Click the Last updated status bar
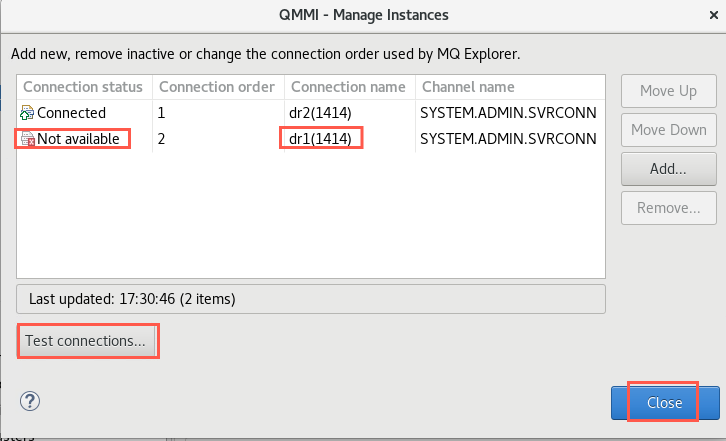The height and width of the screenshot is (441, 726). tap(311, 299)
